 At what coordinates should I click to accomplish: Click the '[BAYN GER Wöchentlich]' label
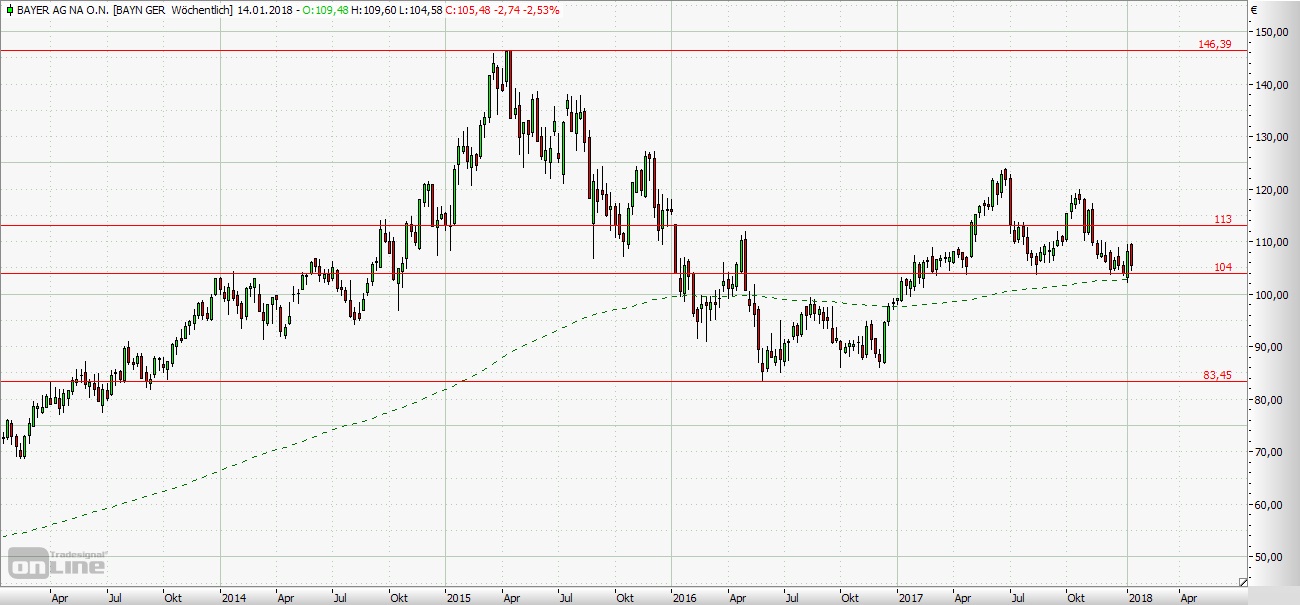173,10
